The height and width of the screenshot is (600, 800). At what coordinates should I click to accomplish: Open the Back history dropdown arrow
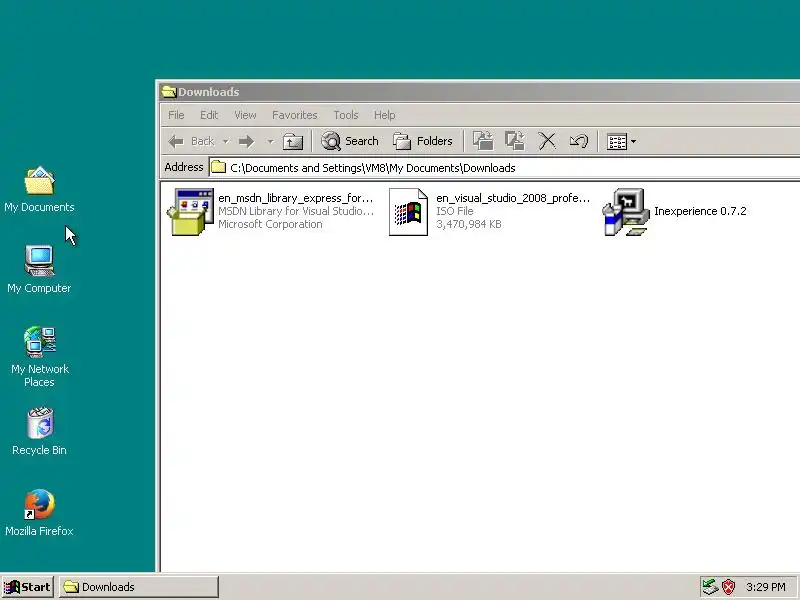226,141
